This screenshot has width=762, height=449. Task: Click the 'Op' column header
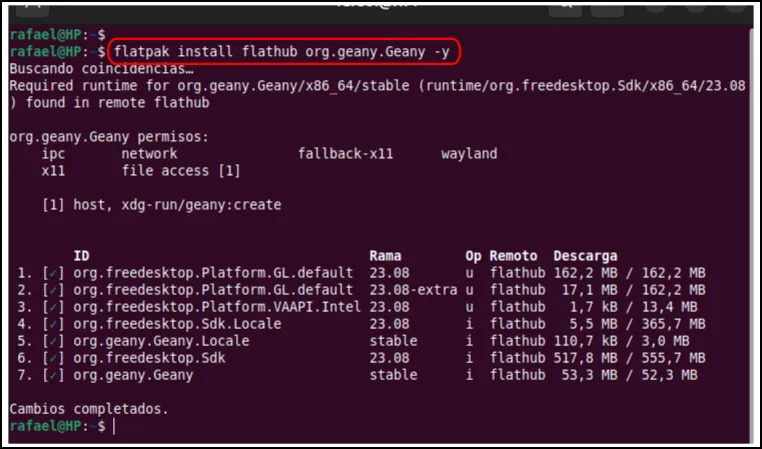point(473,256)
